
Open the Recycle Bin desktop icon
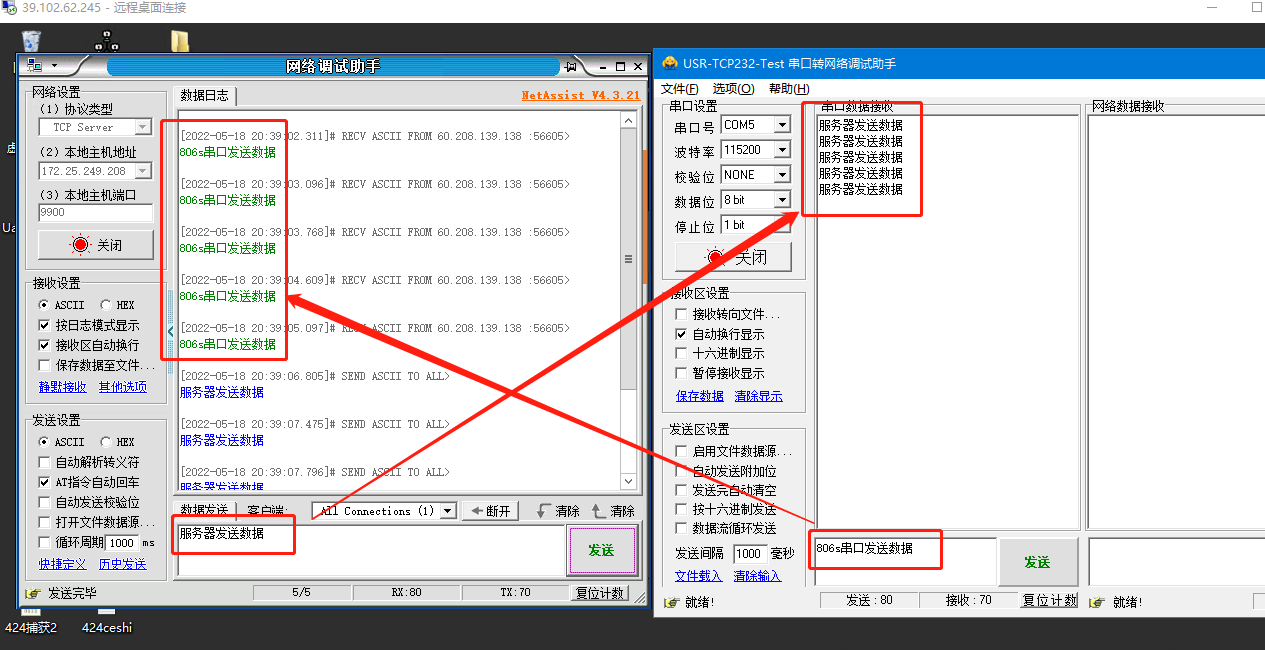(31, 40)
